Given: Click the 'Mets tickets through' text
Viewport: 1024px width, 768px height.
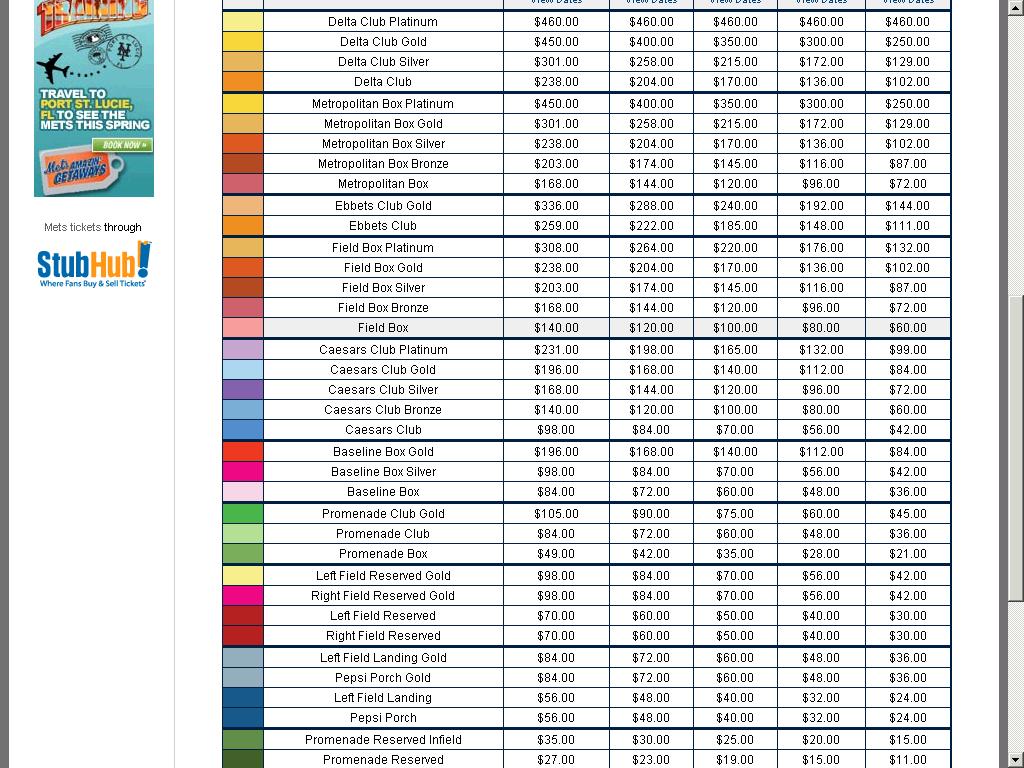Looking at the screenshot, I should 93,227.
